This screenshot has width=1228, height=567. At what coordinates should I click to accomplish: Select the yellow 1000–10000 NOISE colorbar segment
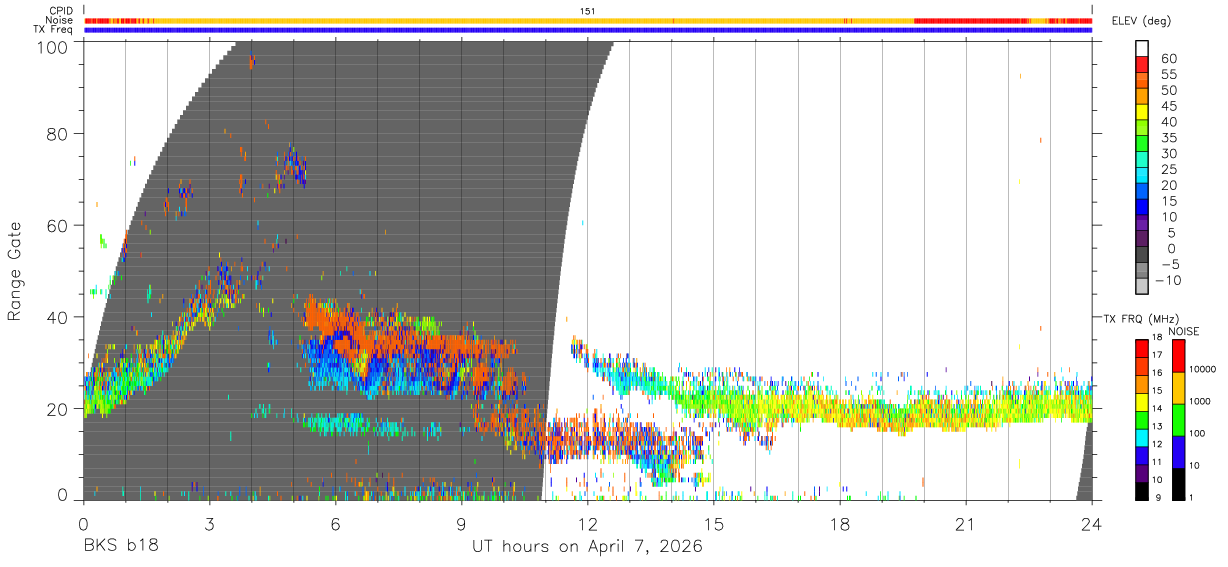[1177, 387]
